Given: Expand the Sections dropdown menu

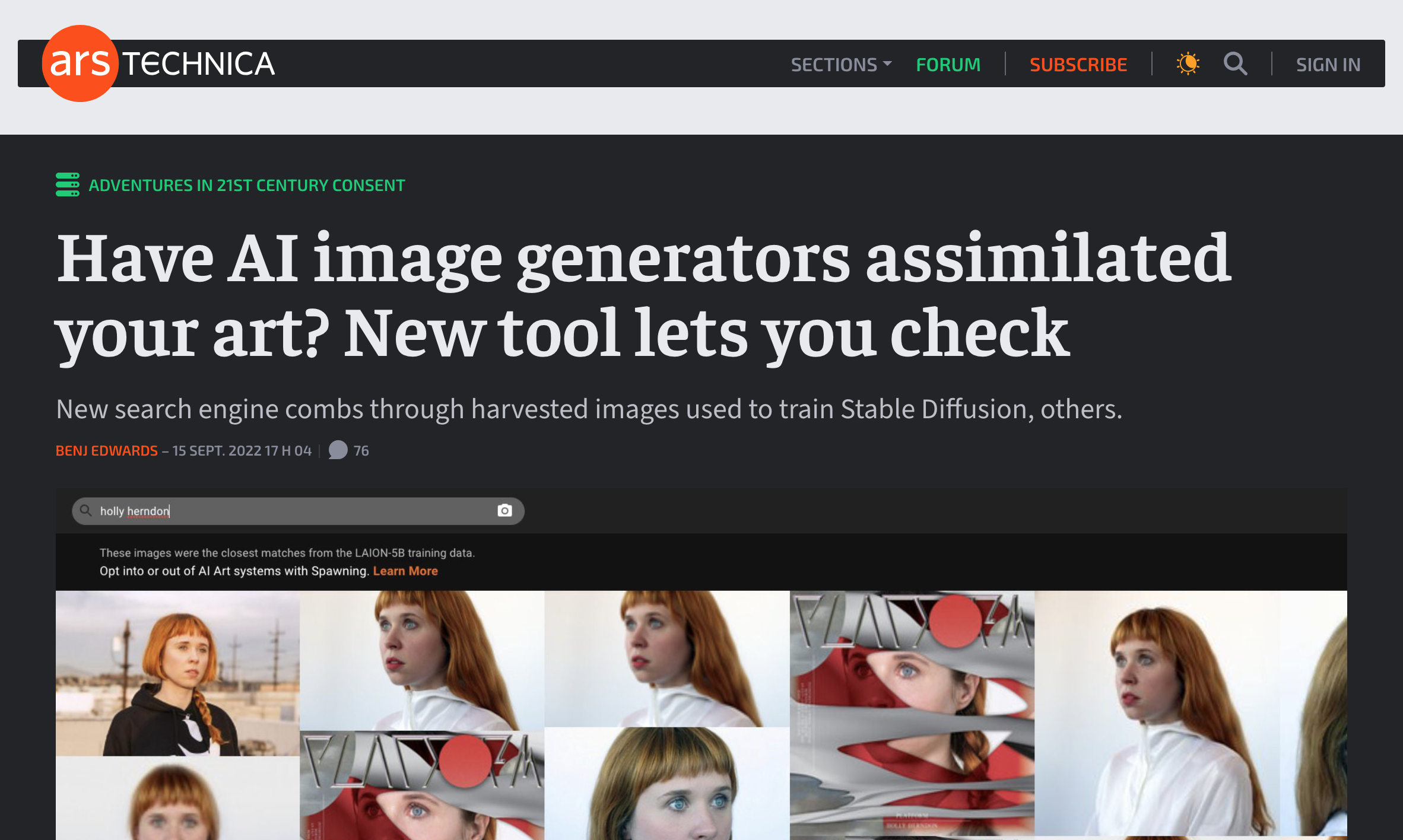Looking at the screenshot, I should (x=840, y=64).
